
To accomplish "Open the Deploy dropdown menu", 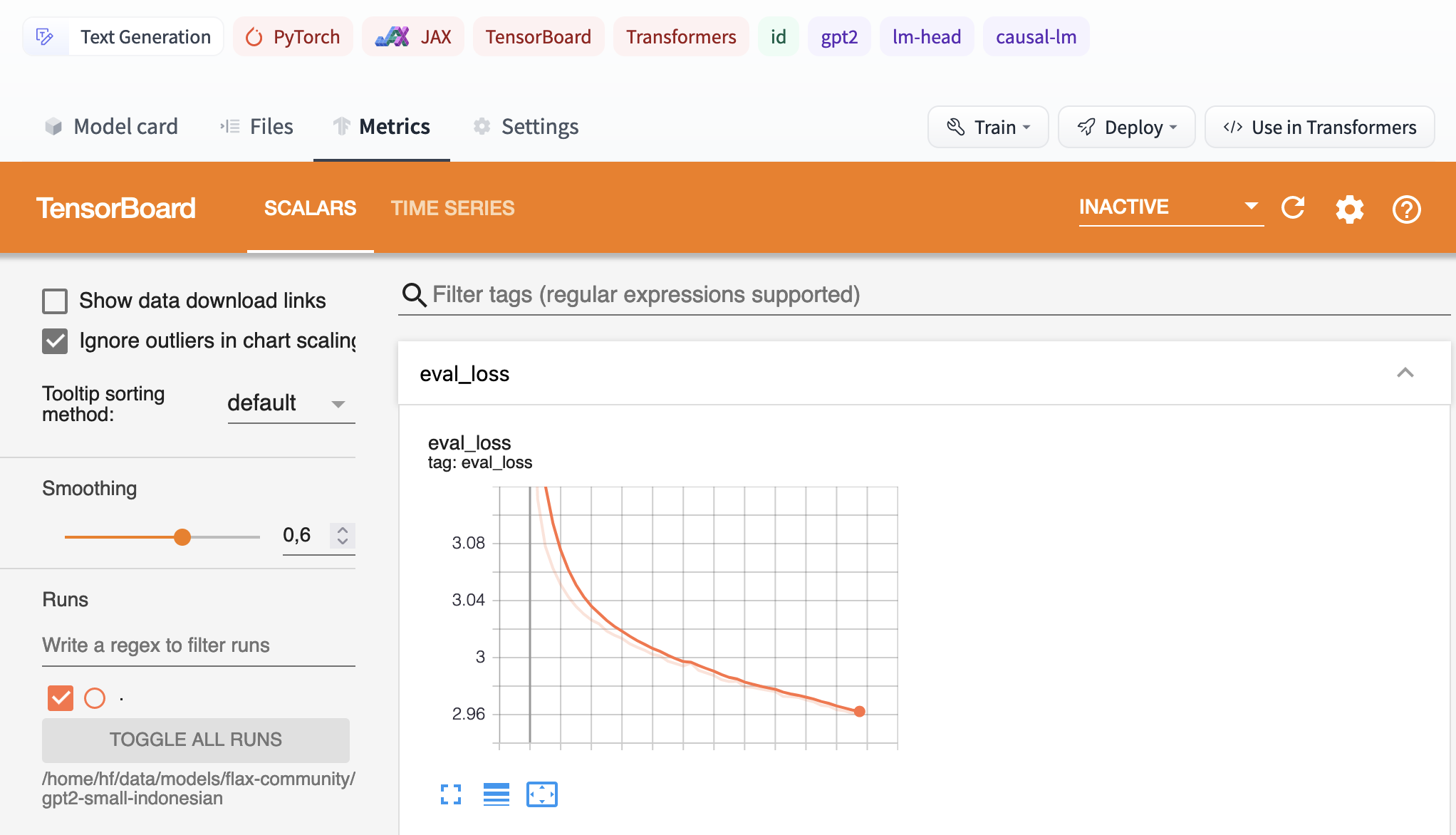I will click(x=1126, y=127).
